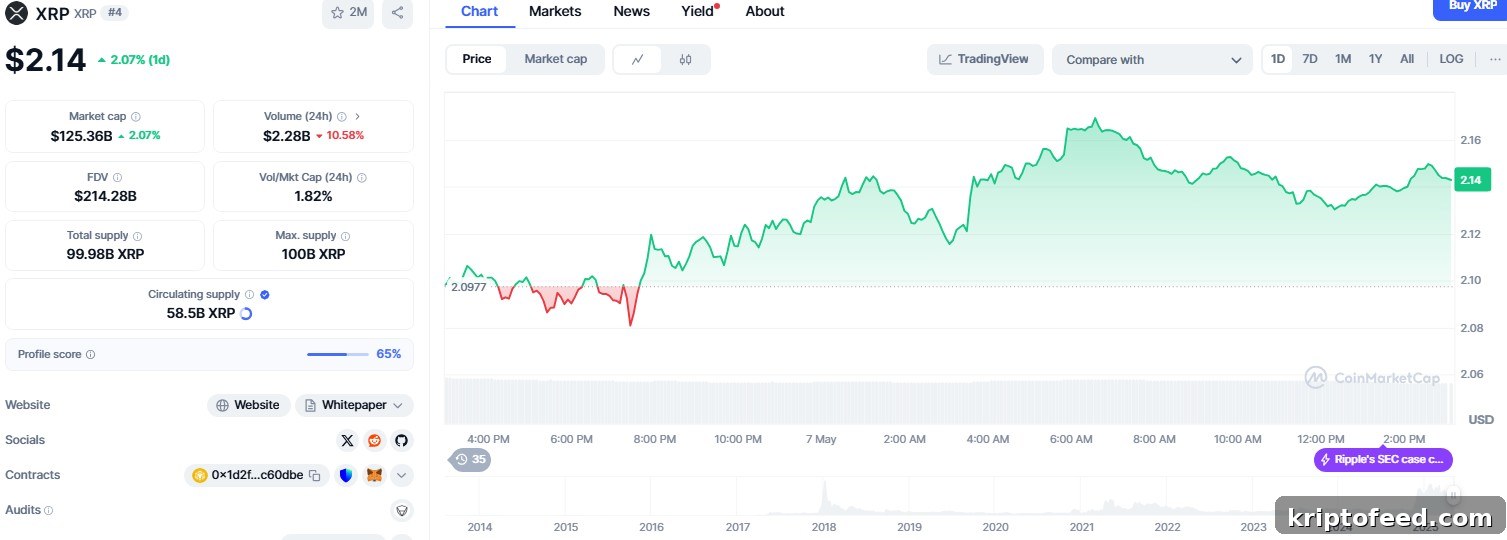
Task: Expand more contracts chevron
Action: [x=401, y=475]
